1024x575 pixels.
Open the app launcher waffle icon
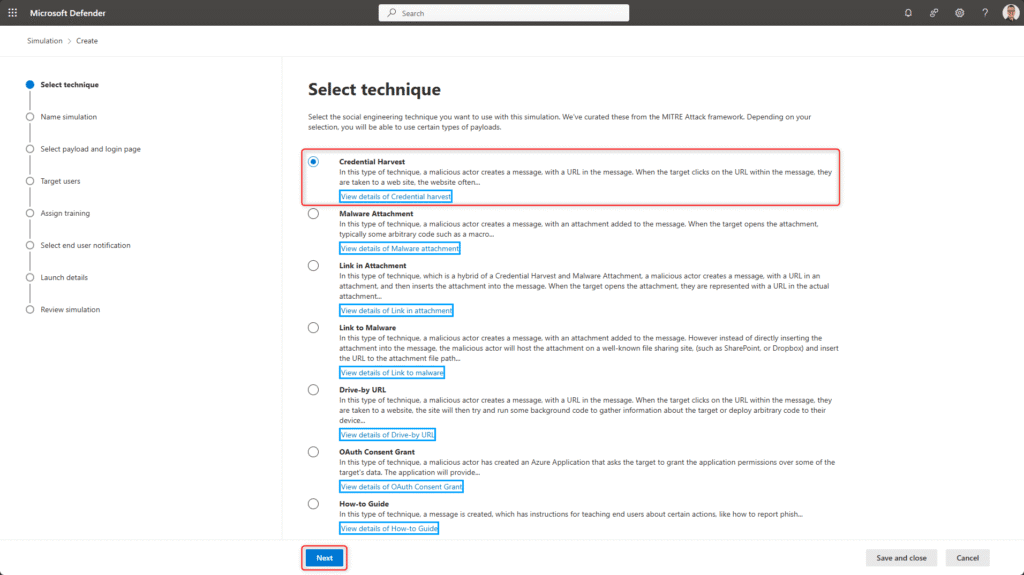(12, 13)
